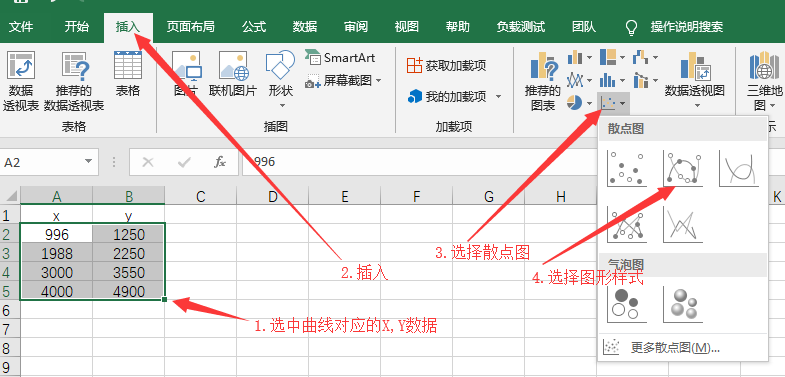Choose scatter with smooth lines, no markers
This screenshot has width=785, height=377.
[739, 168]
